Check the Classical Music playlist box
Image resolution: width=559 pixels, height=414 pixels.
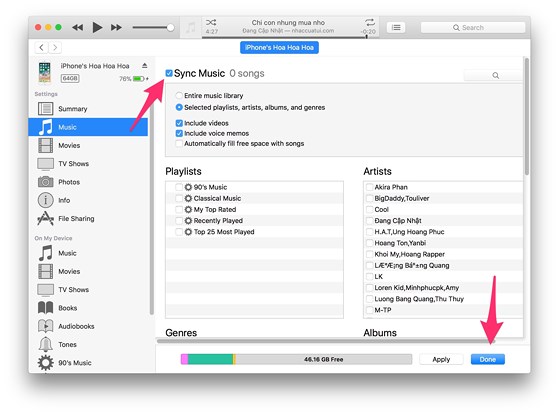click(x=179, y=198)
